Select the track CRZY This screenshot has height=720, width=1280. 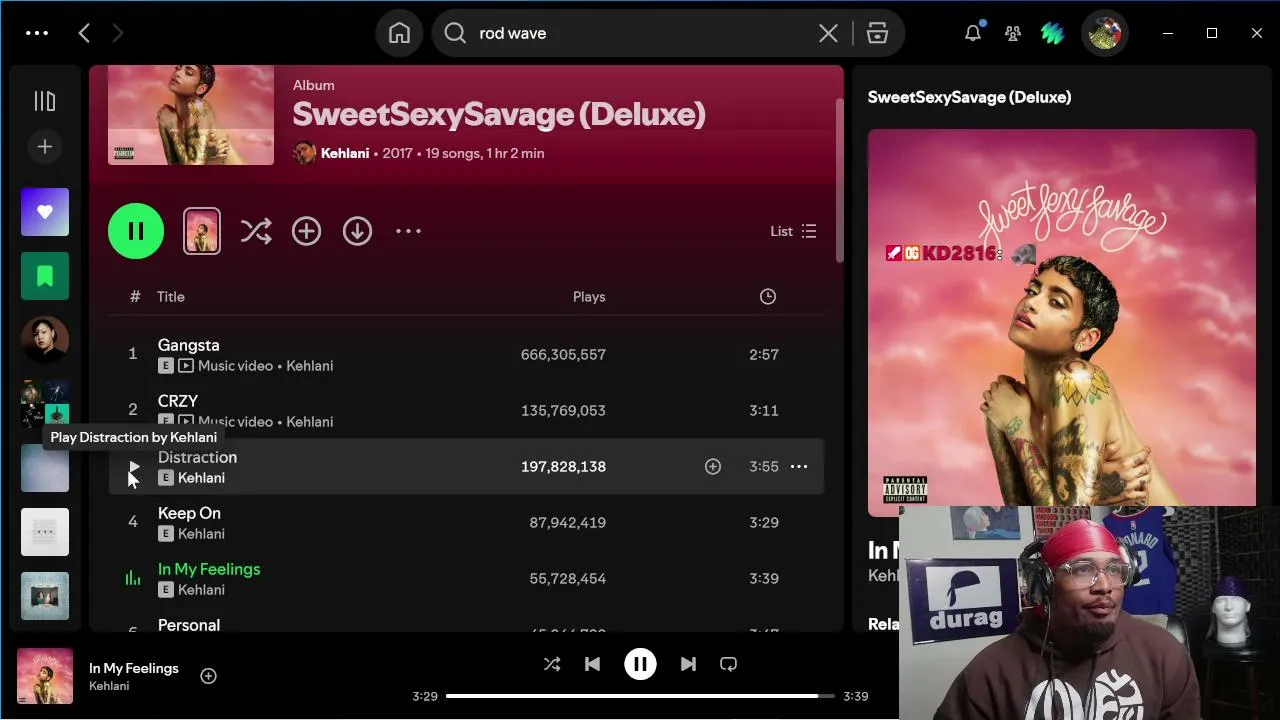click(x=178, y=401)
